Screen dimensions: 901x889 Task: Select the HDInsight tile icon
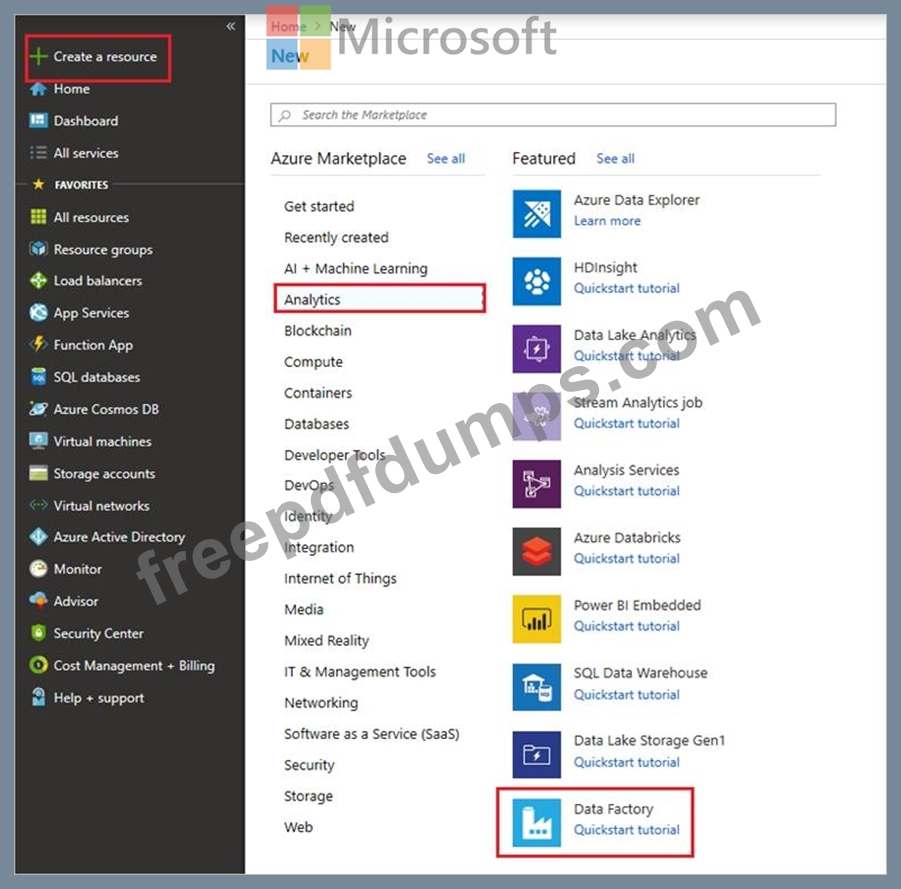tap(537, 282)
